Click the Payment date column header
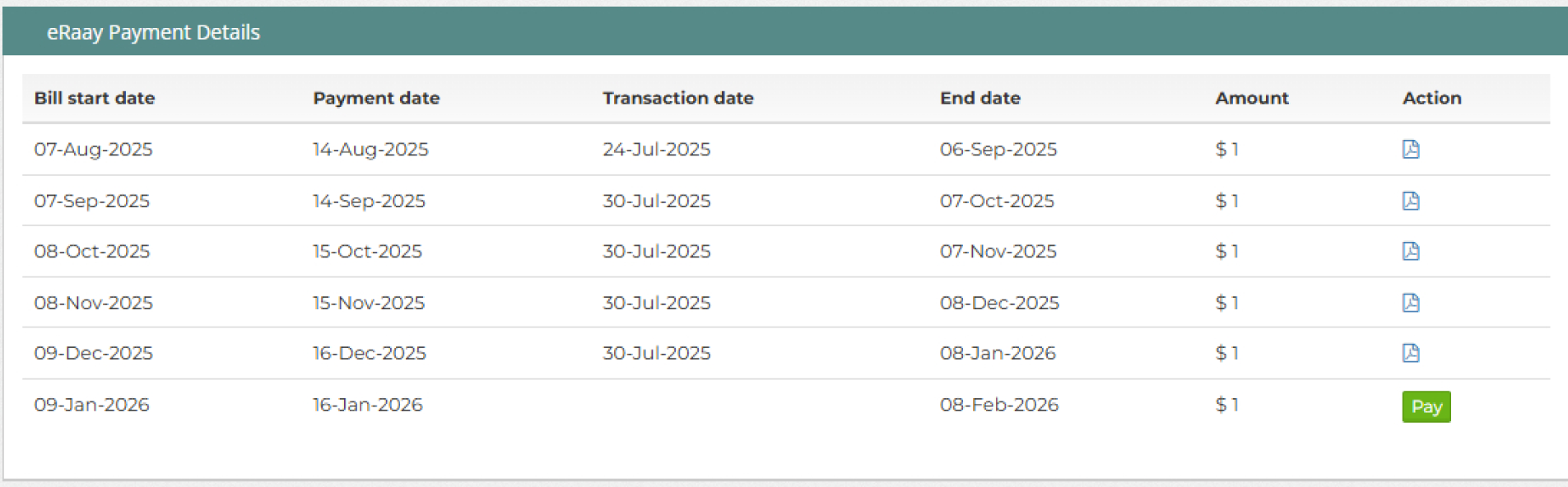The height and width of the screenshot is (487, 1568). 376,98
